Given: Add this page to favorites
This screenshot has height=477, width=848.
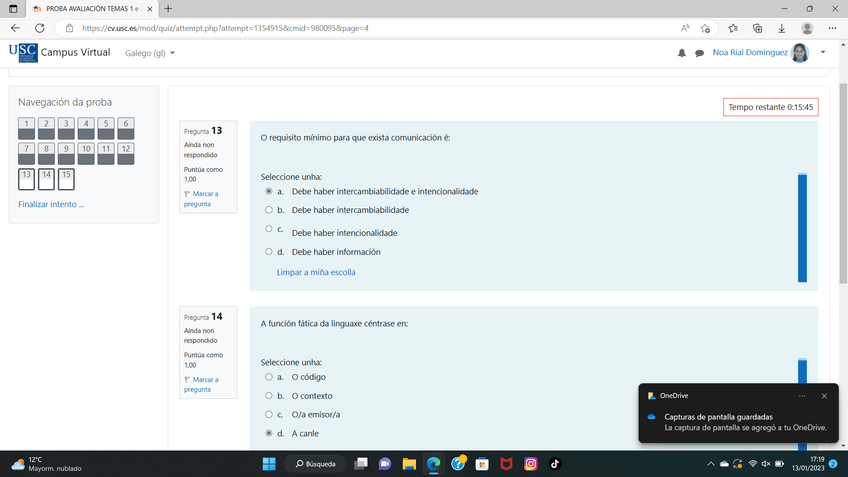Looking at the screenshot, I should coord(705,28).
